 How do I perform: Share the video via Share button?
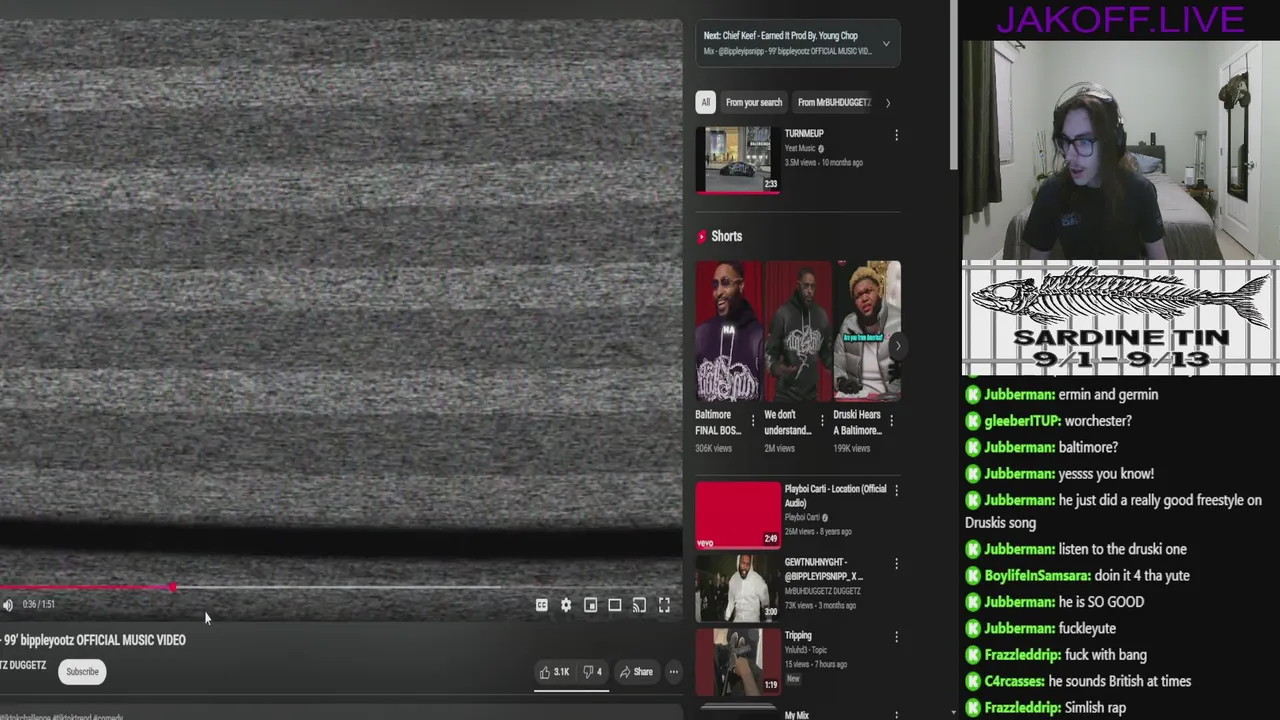[635, 672]
